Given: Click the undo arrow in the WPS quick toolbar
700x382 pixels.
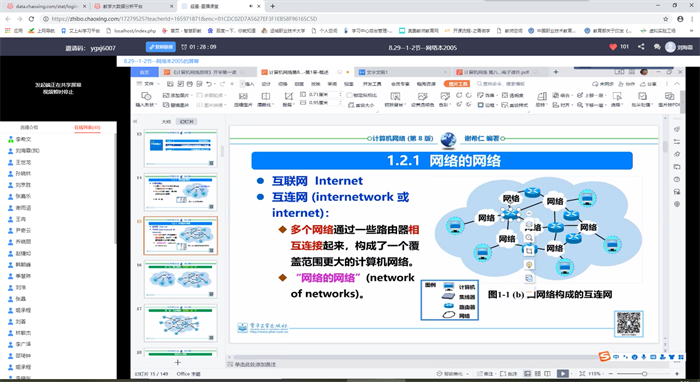Looking at the screenshot, I should point(208,84).
